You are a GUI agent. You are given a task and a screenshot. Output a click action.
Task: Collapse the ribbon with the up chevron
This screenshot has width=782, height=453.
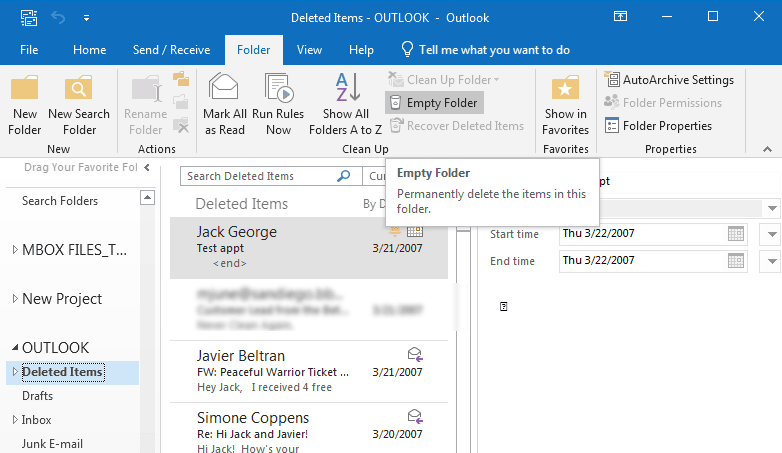click(768, 149)
